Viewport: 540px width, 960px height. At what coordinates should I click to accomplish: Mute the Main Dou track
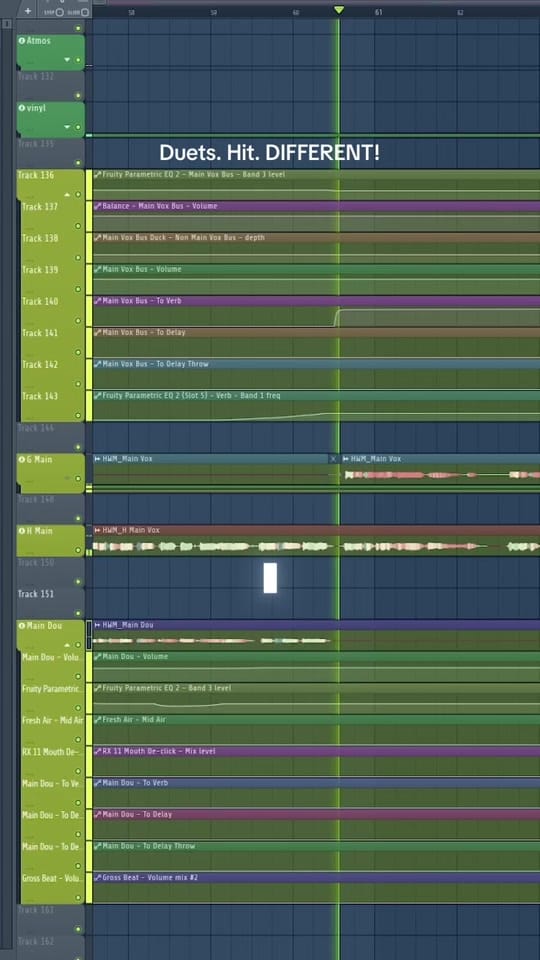click(x=78, y=645)
